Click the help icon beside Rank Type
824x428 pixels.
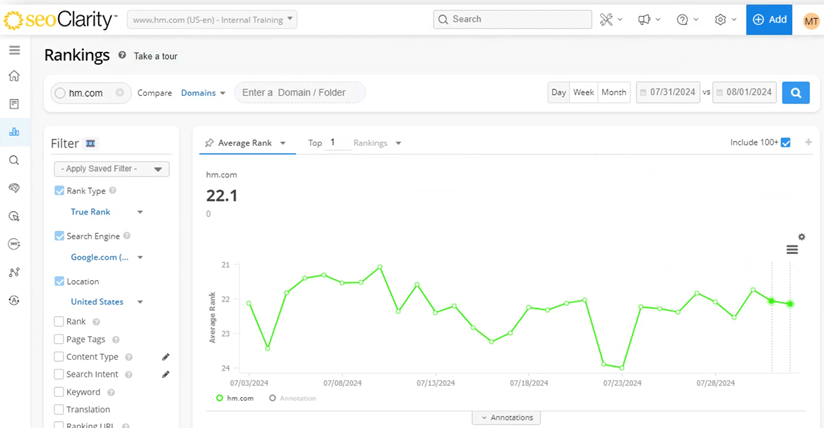click(113, 190)
